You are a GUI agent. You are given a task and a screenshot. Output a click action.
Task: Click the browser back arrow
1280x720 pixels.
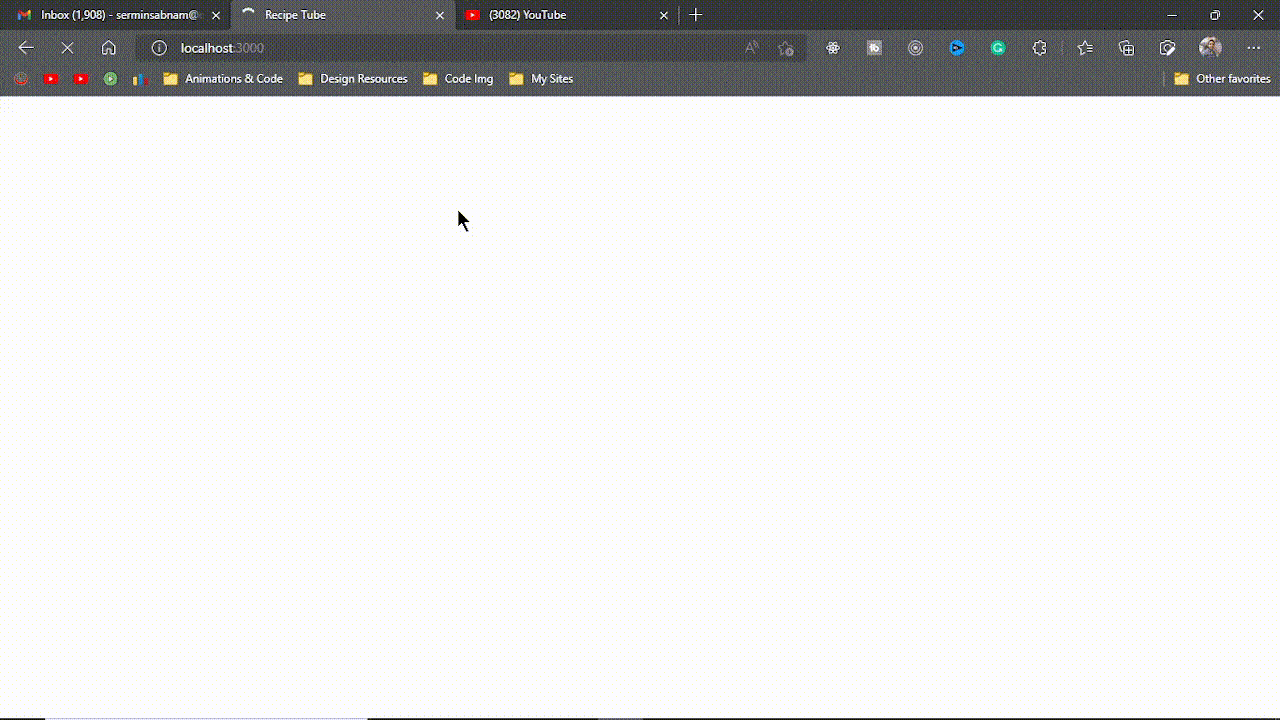(x=26, y=48)
